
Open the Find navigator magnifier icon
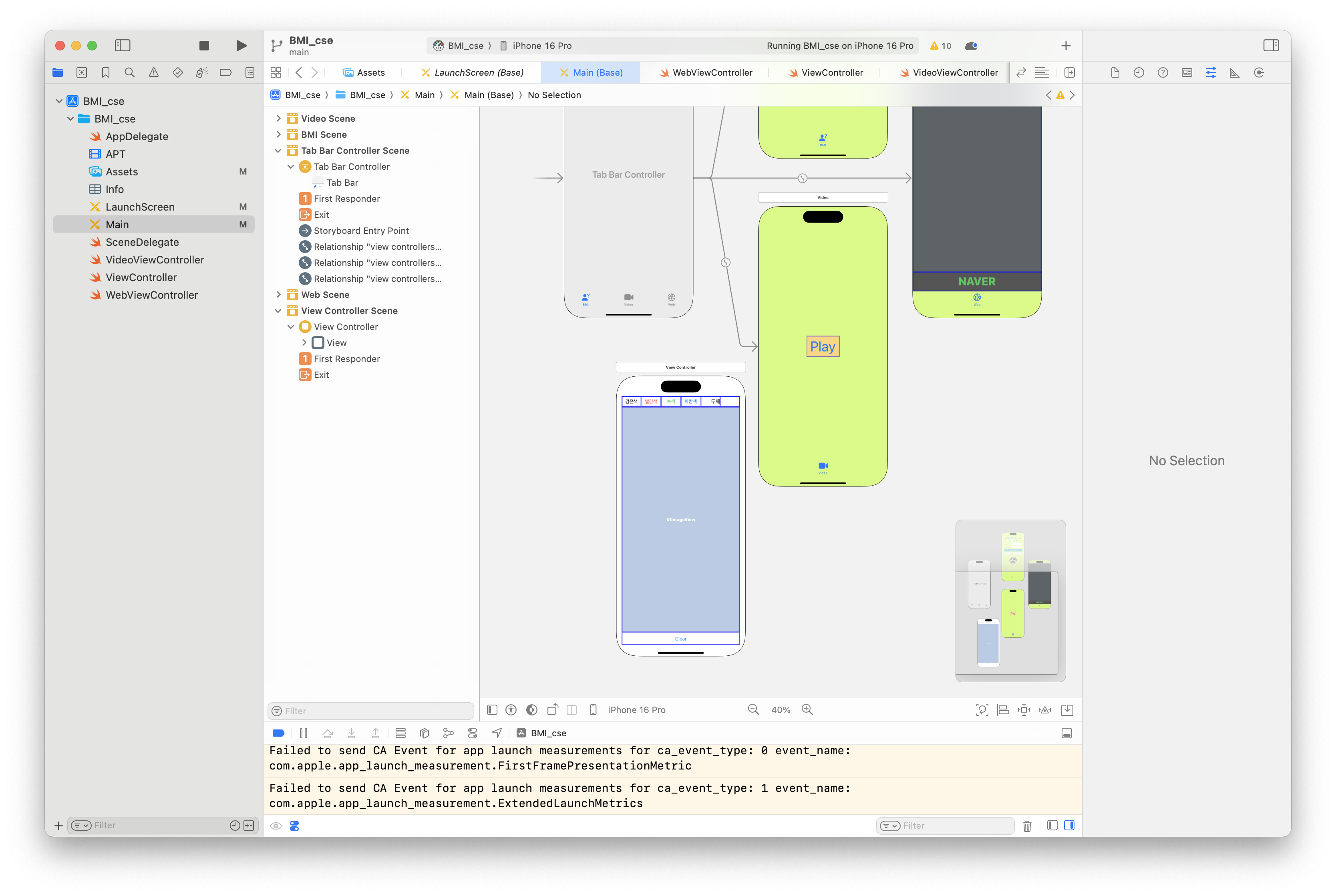pyautogui.click(x=130, y=72)
